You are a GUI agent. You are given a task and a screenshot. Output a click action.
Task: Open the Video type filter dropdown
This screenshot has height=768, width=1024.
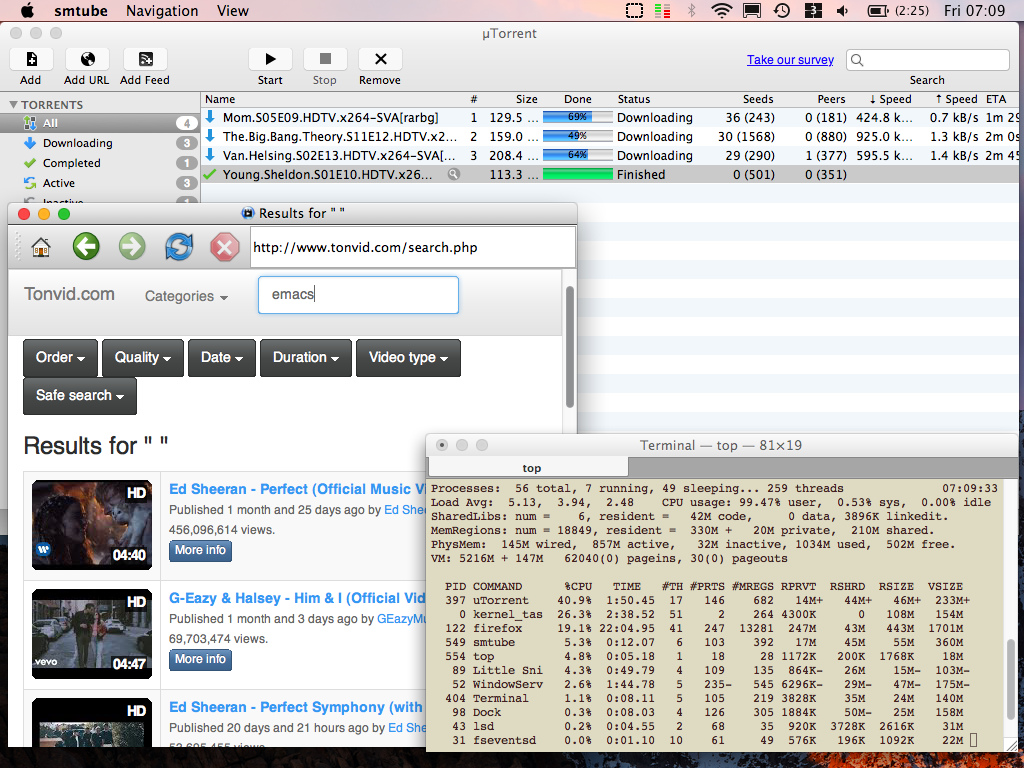pos(408,358)
